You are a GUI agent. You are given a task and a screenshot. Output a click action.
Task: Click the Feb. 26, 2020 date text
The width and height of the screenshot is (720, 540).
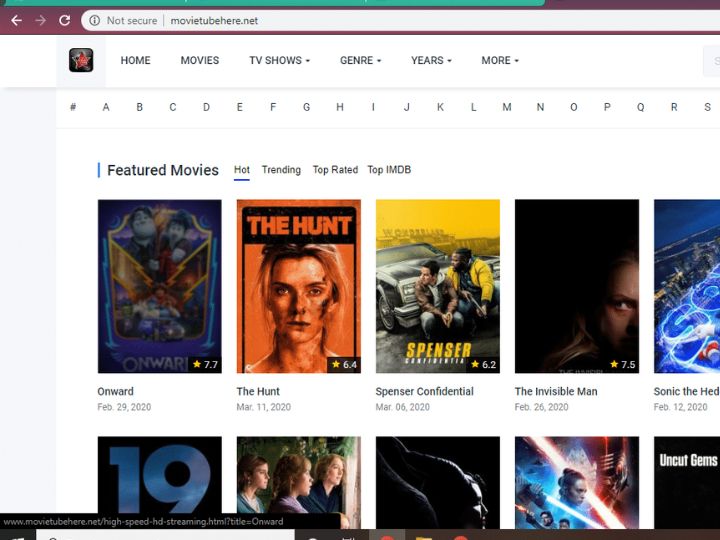click(x=541, y=407)
